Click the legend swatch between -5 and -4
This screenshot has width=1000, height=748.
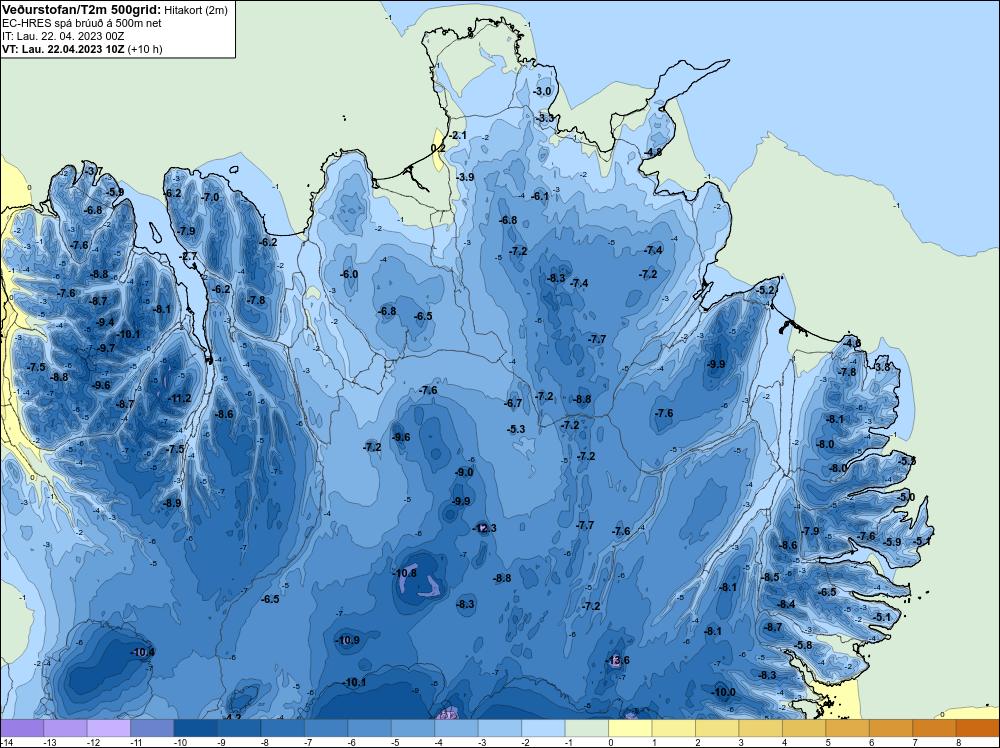tap(413, 728)
